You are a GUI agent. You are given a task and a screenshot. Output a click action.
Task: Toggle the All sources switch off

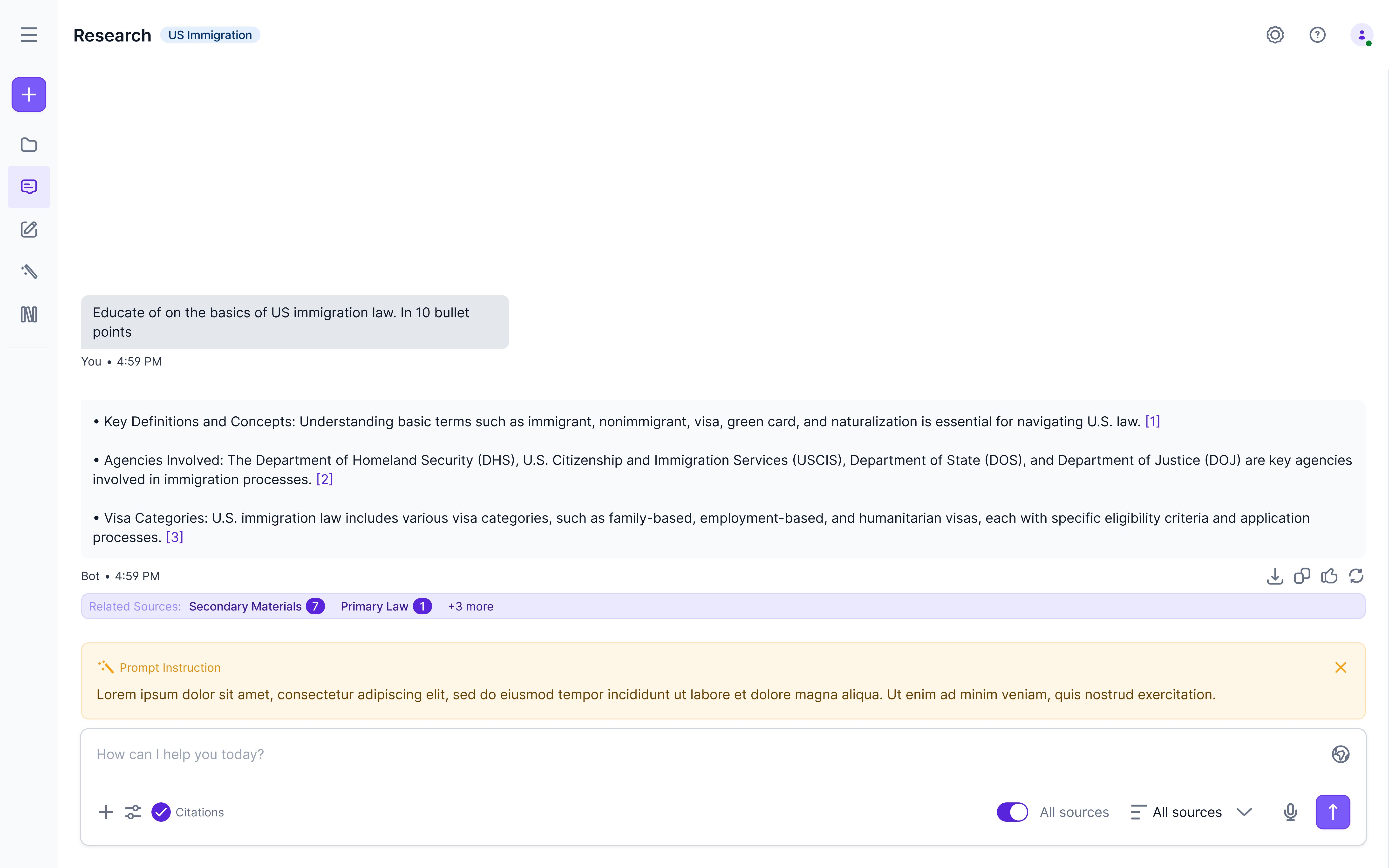1011,812
